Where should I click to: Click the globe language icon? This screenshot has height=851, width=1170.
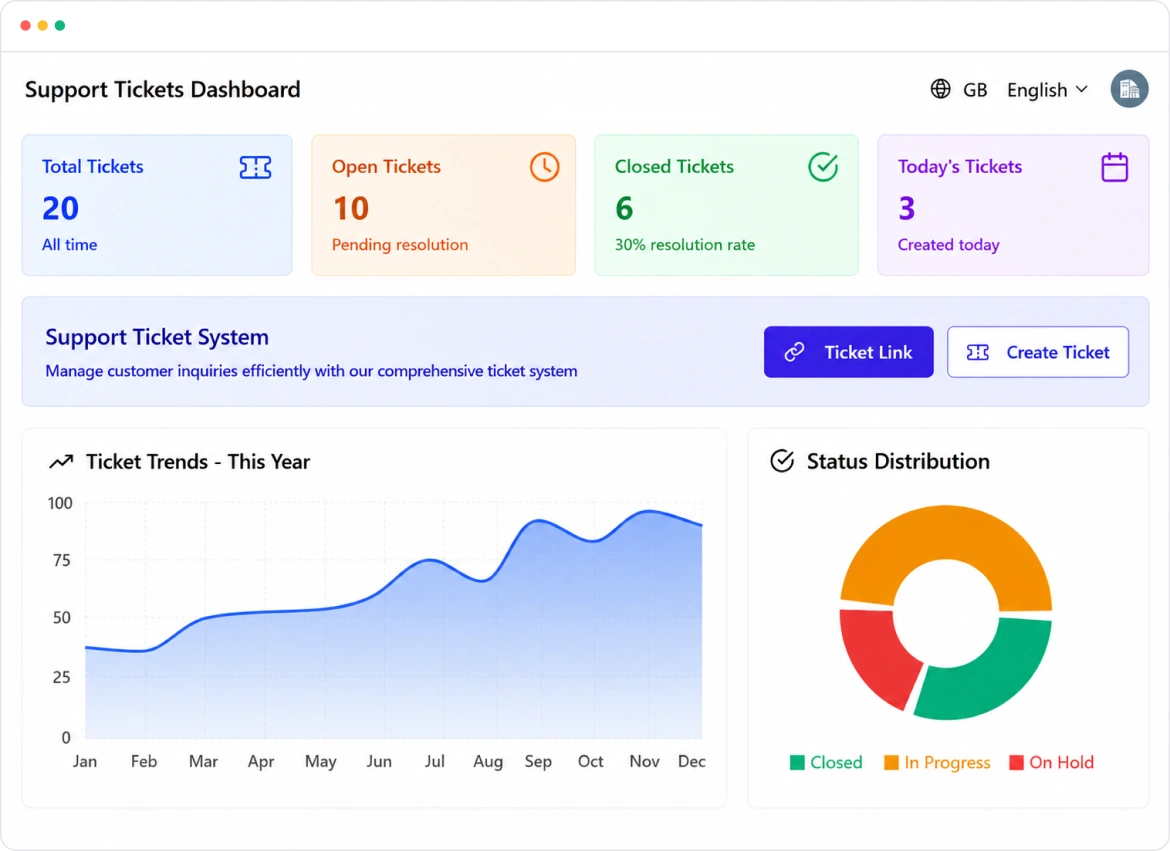point(940,89)
